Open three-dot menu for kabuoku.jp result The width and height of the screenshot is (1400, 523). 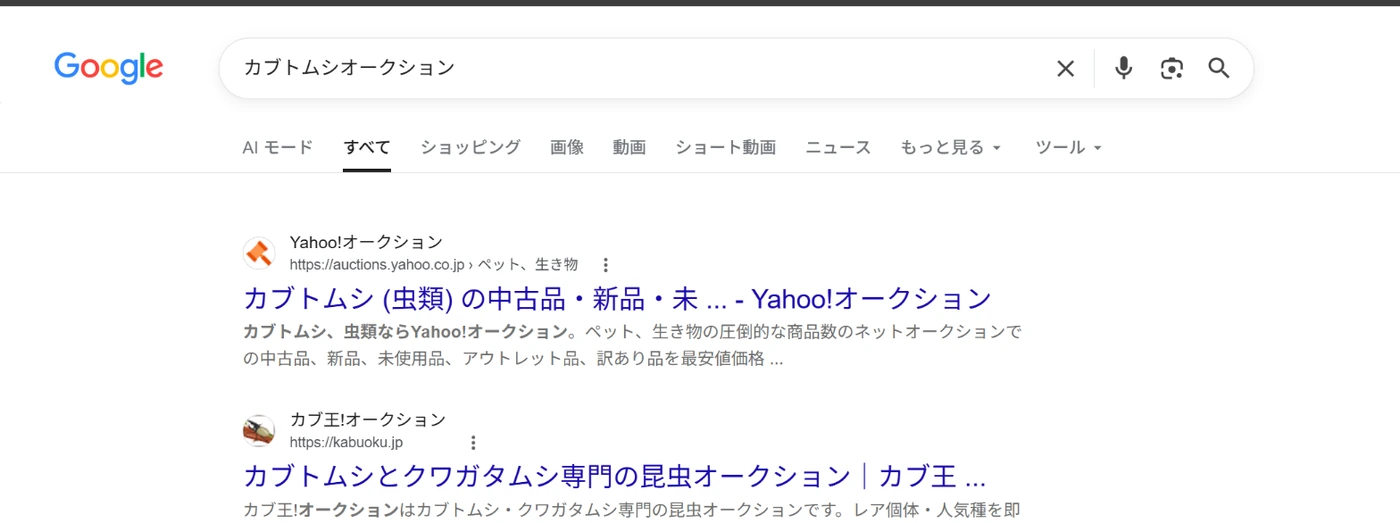(x=473, y=443)
